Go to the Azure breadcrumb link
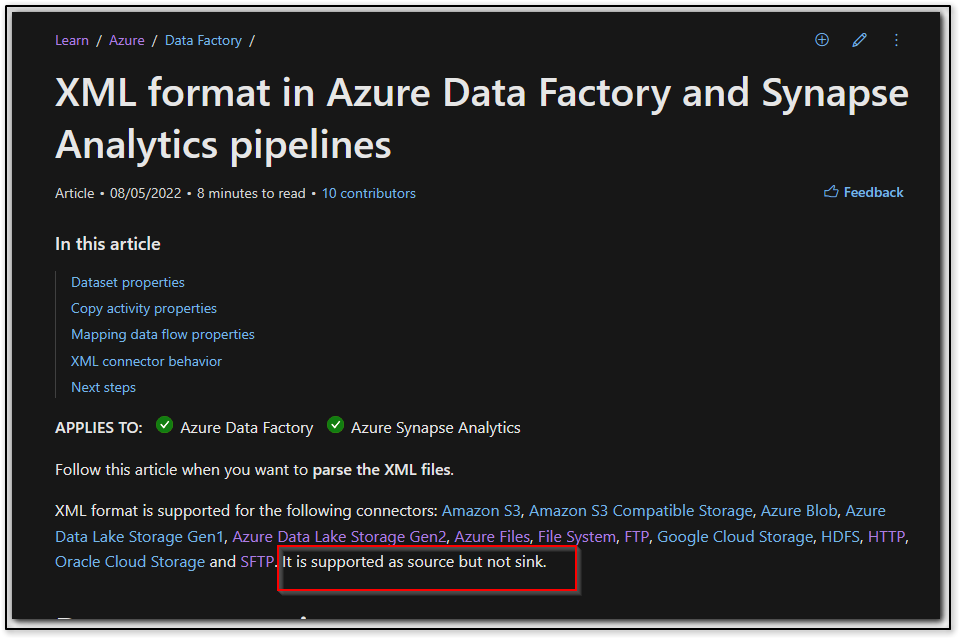The image size is (960, 639). (127, 40)
